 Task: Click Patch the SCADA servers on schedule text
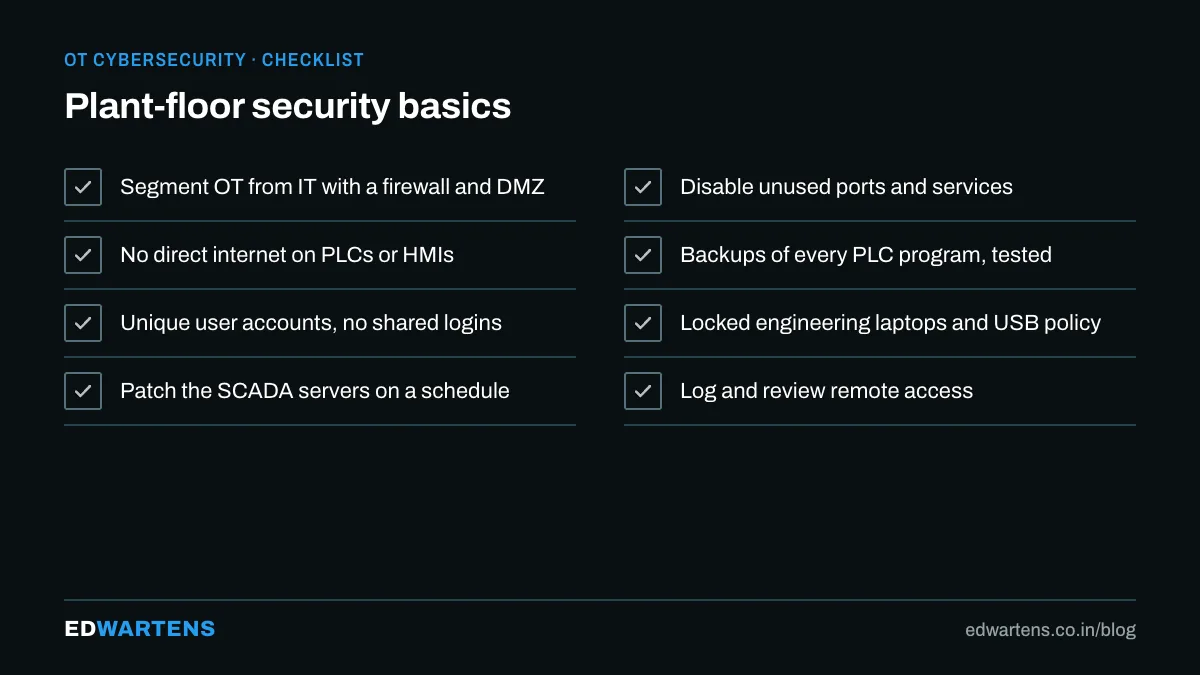pos(315,391)
